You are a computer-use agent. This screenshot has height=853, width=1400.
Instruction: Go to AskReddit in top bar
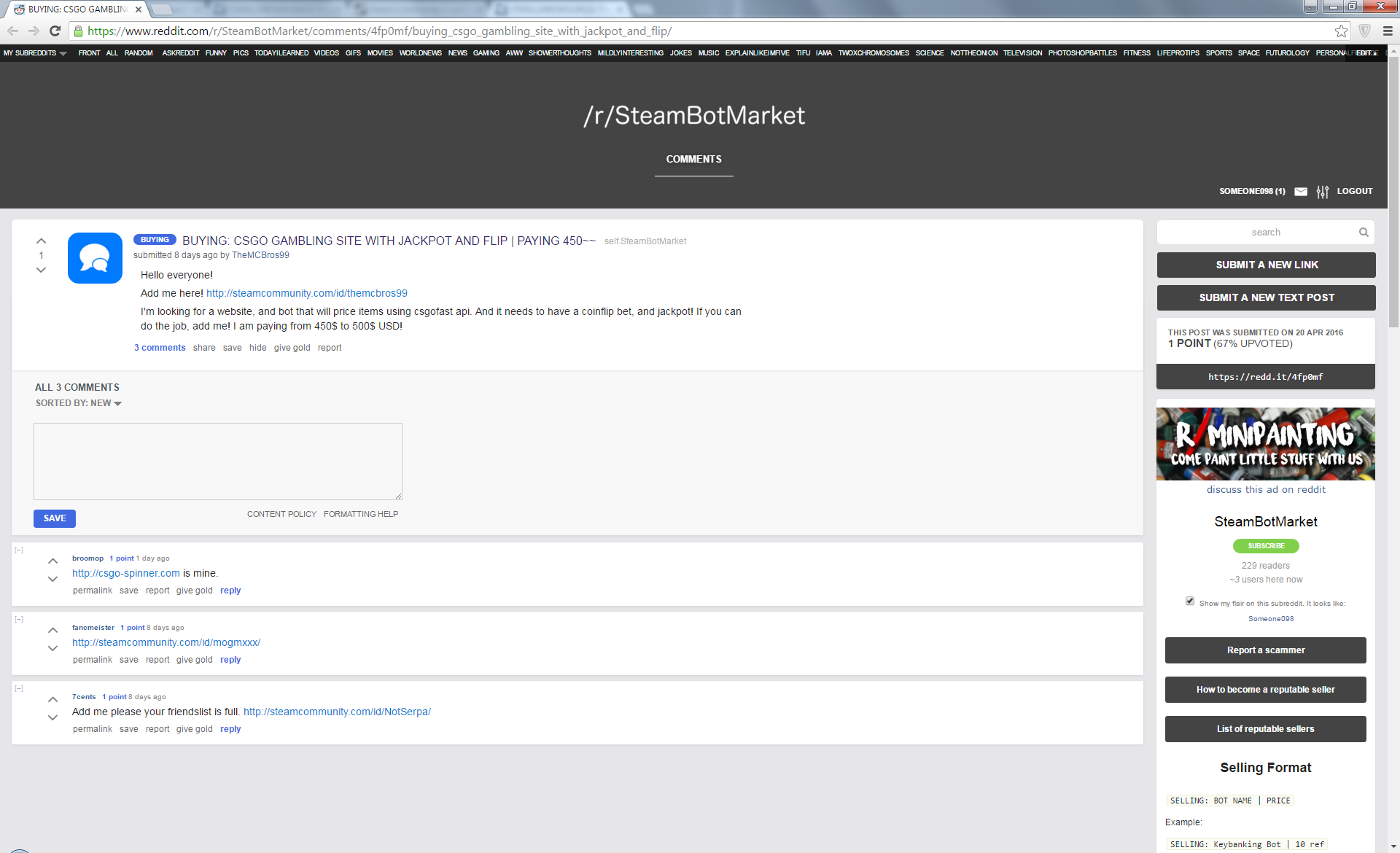[x=180, y=53]
